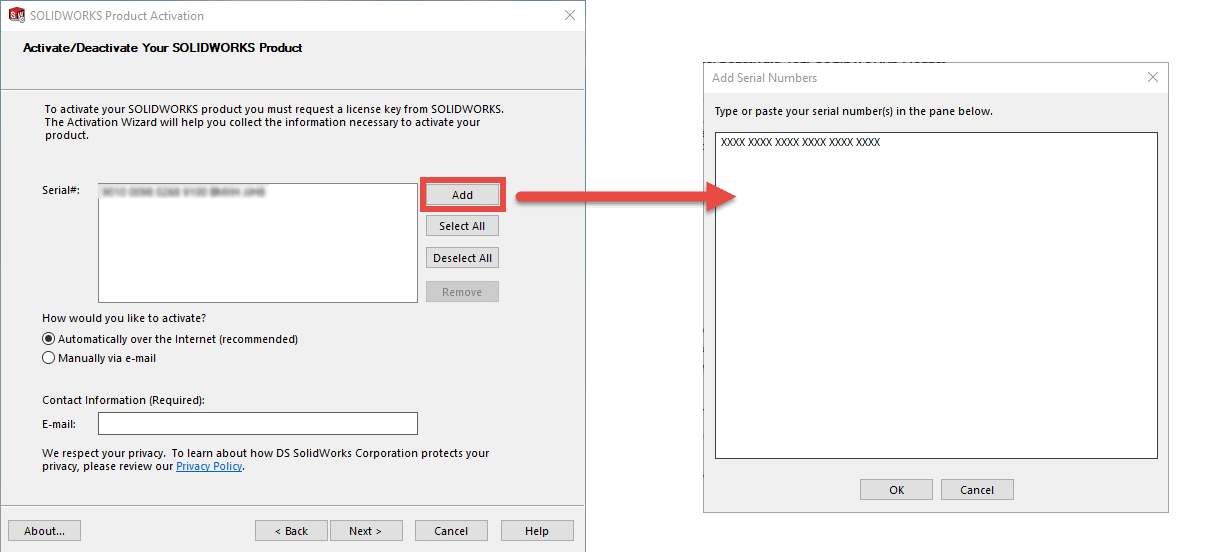1218x552 pixels.
Task: Focus the E-mail input field
Action: pos(258,424)
